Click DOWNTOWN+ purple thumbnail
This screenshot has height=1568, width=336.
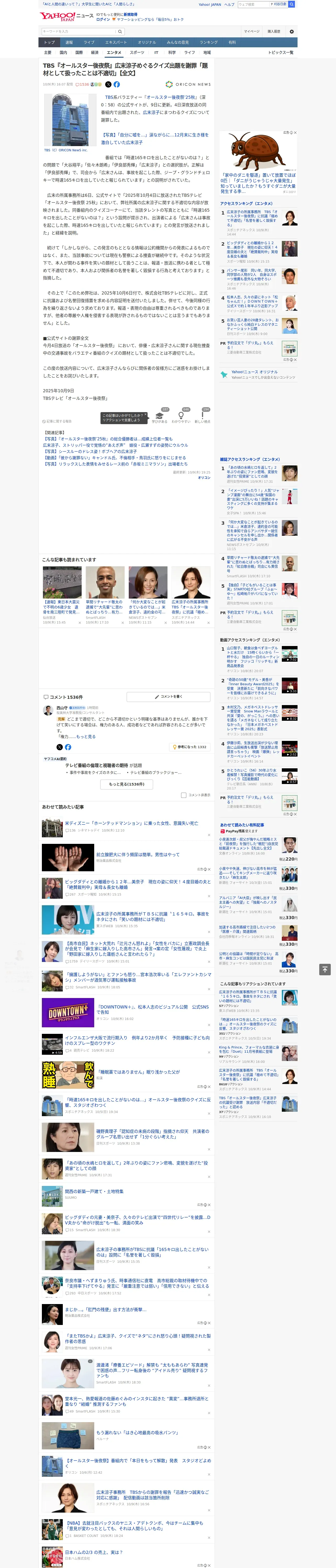tap(68, 1012)
